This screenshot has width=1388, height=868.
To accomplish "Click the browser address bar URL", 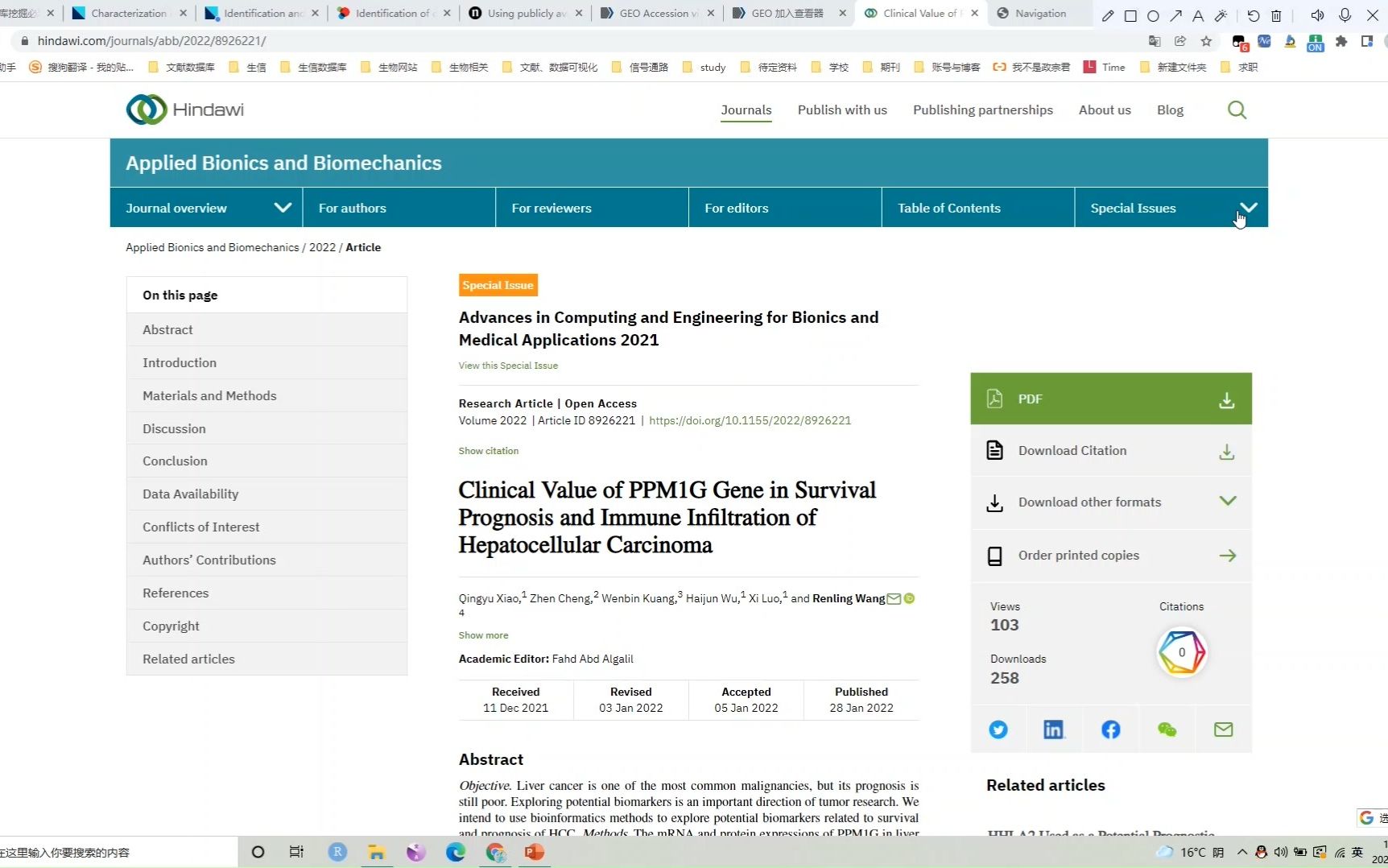I will coord(152,41).
